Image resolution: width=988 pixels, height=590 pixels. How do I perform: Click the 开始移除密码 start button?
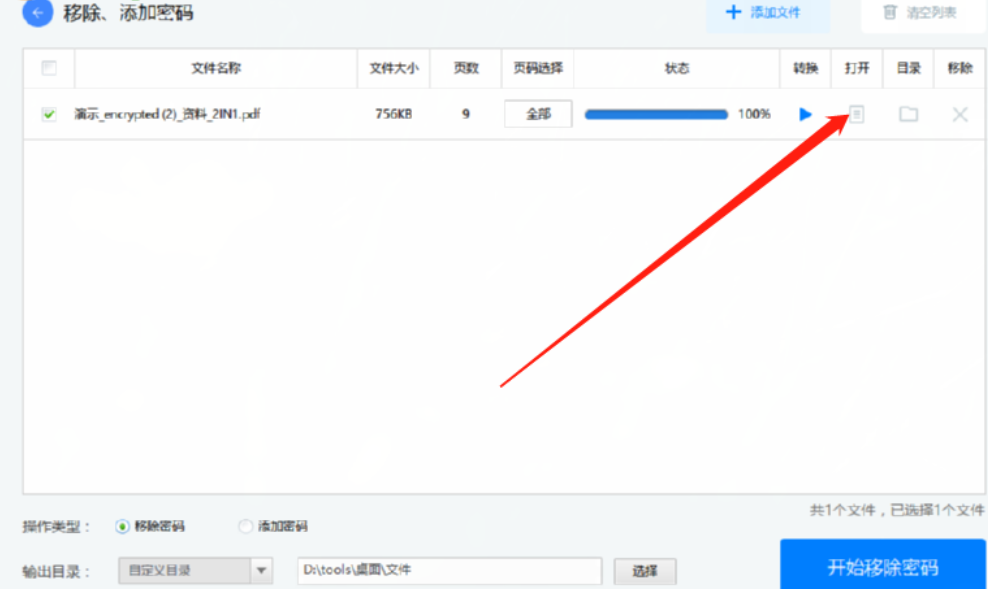click(883, 566)
